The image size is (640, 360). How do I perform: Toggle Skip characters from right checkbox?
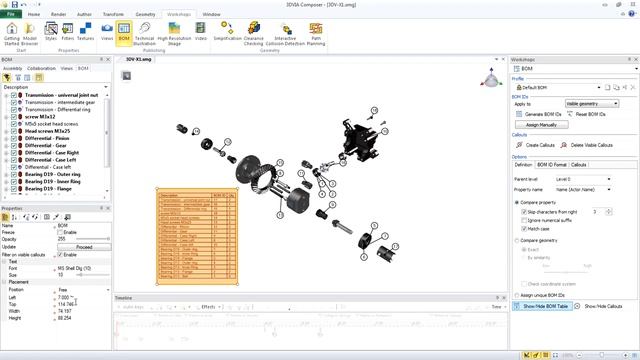[524, 212]
